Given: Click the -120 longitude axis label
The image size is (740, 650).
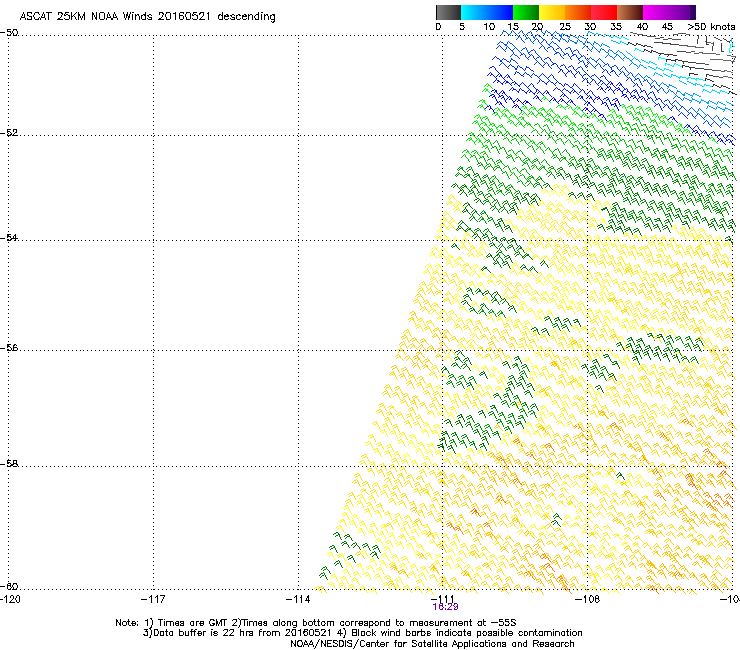Looking at the screenshot, I should click(x=10, y=599).
